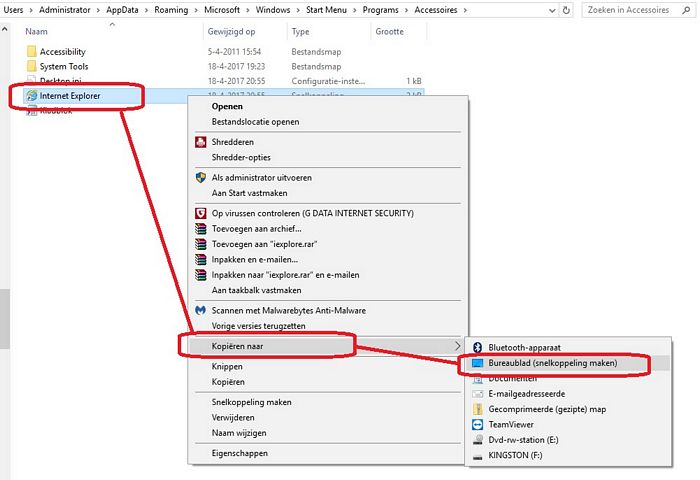Screen dimensions: 700x480
Task: Click the Bluetooth-apparaat icon
Action: coord(477,347)
